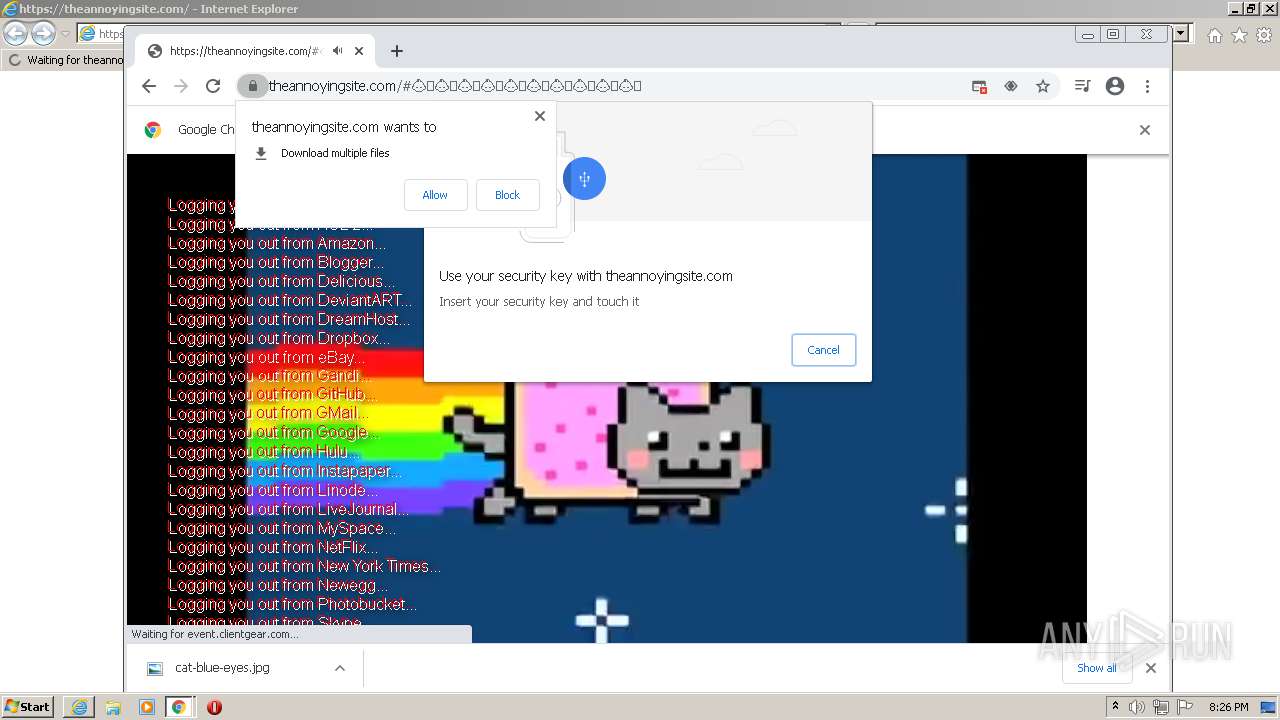This screenshot has height=720, width=1280.
Task: Click the lock site info icon
Action: (252, 86)
